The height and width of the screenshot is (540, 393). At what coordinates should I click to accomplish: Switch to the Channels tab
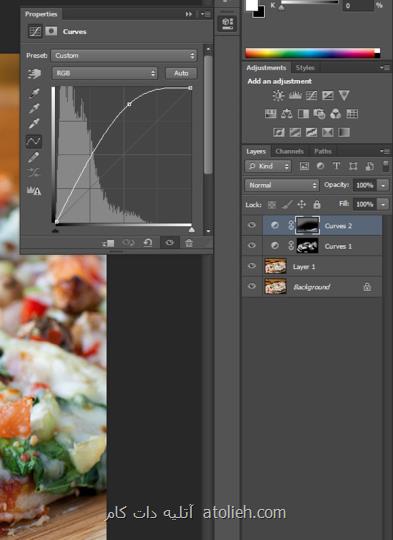tap(289, 151)
